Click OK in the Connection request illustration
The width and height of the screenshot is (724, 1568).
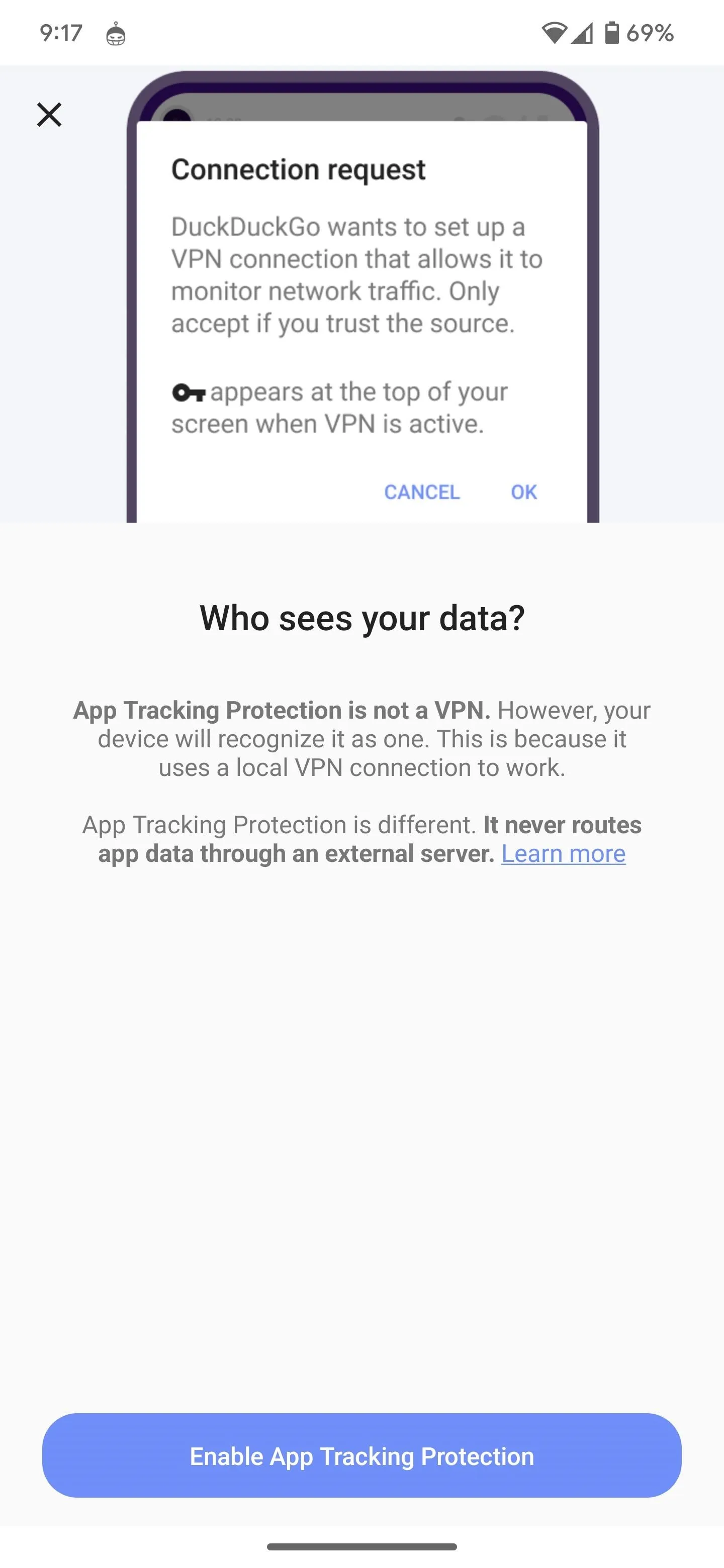(x=524, y=492)
